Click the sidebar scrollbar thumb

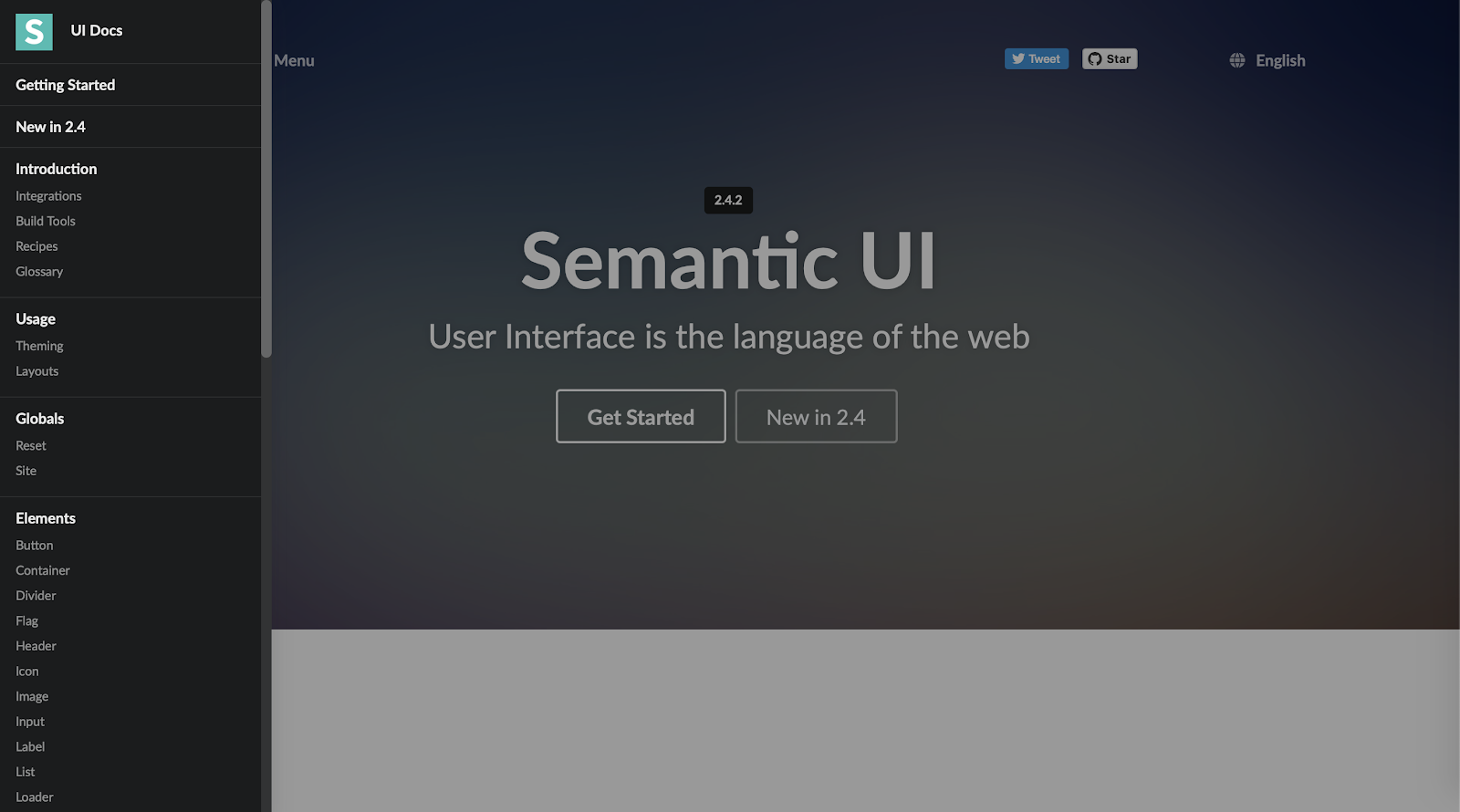(x=266, y=179)
